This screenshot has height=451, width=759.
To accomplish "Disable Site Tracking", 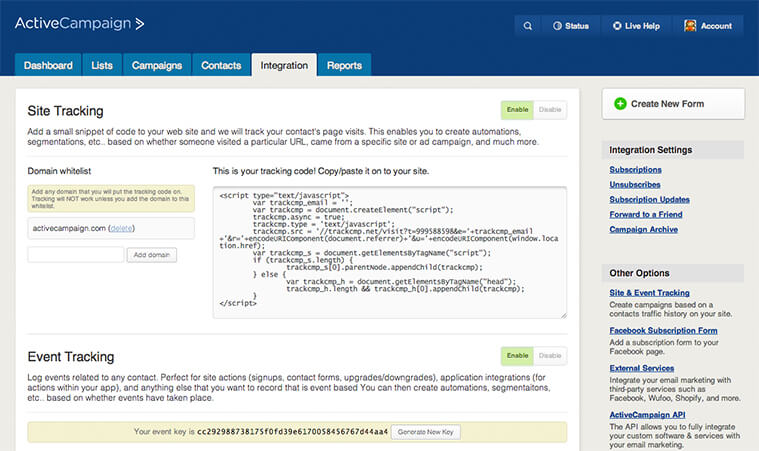I will [550, 110].
